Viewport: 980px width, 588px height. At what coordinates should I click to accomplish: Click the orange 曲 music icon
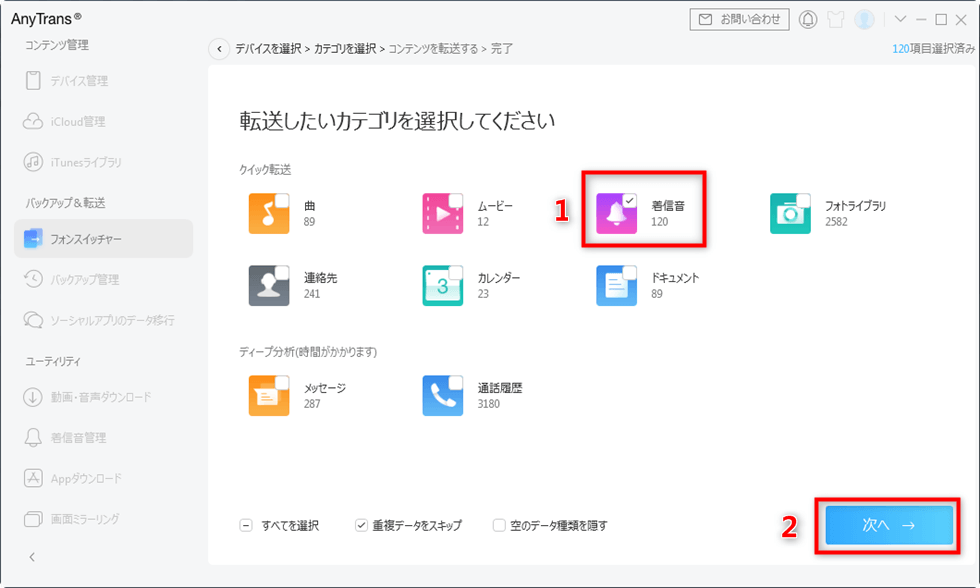tap(269, 214)
